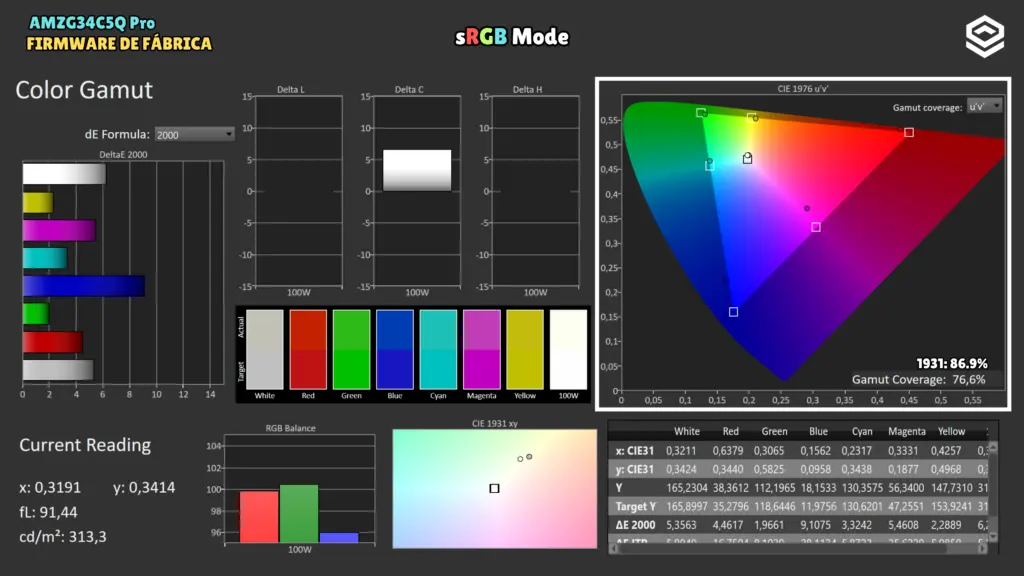1024x576 pixels.
Task: Click the 'fL: 91,44' reading
Action: coord(48,513)
